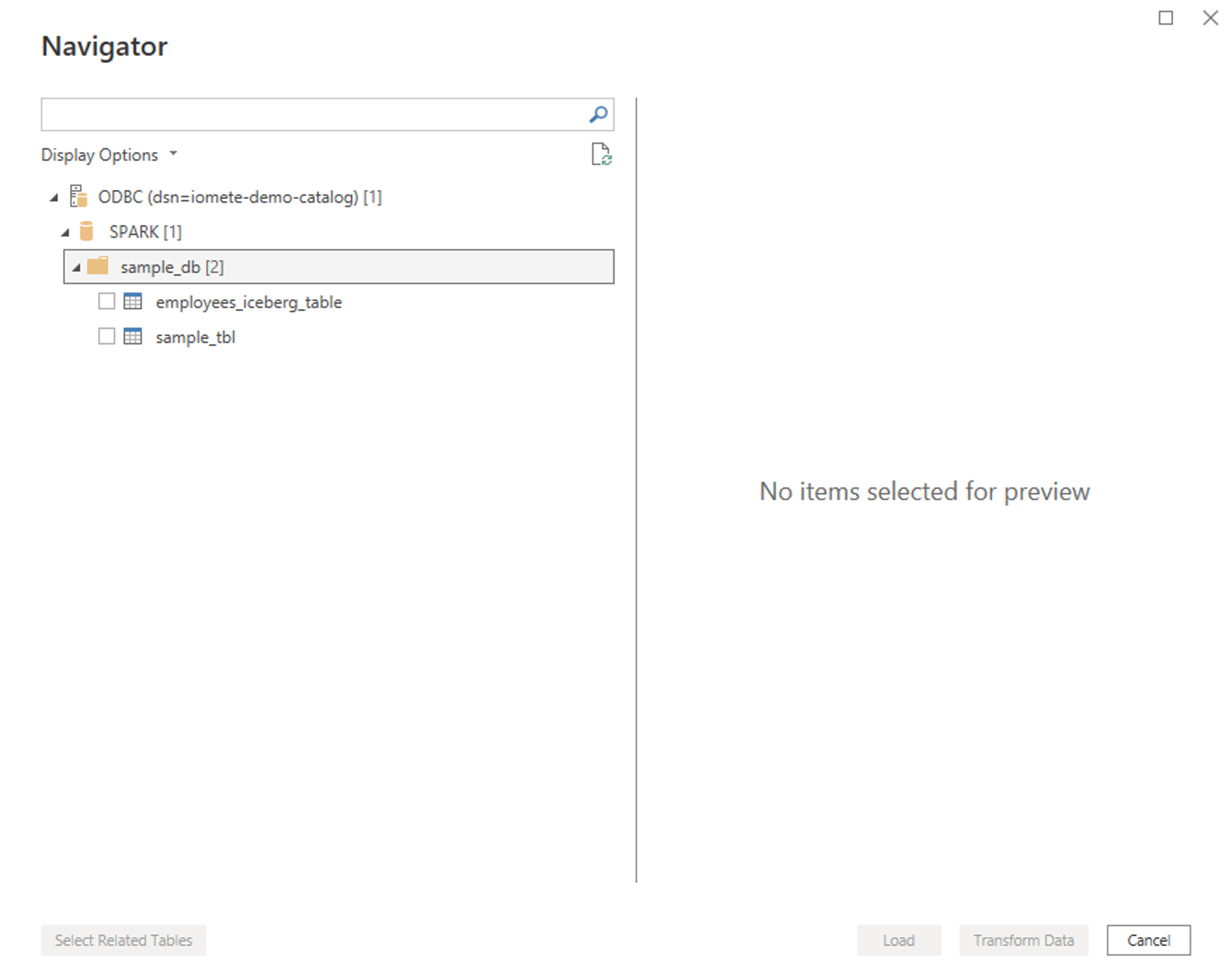Click the Load button

point(899,940)
